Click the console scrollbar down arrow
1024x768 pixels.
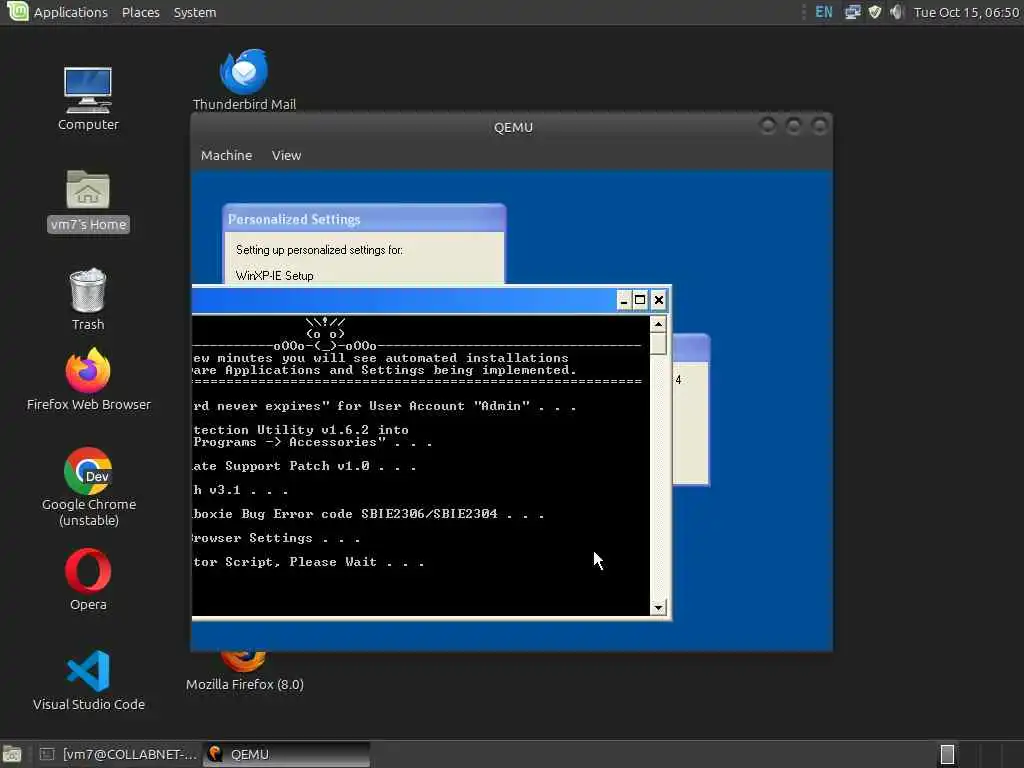pyautogui.click(x=658, y=607)
